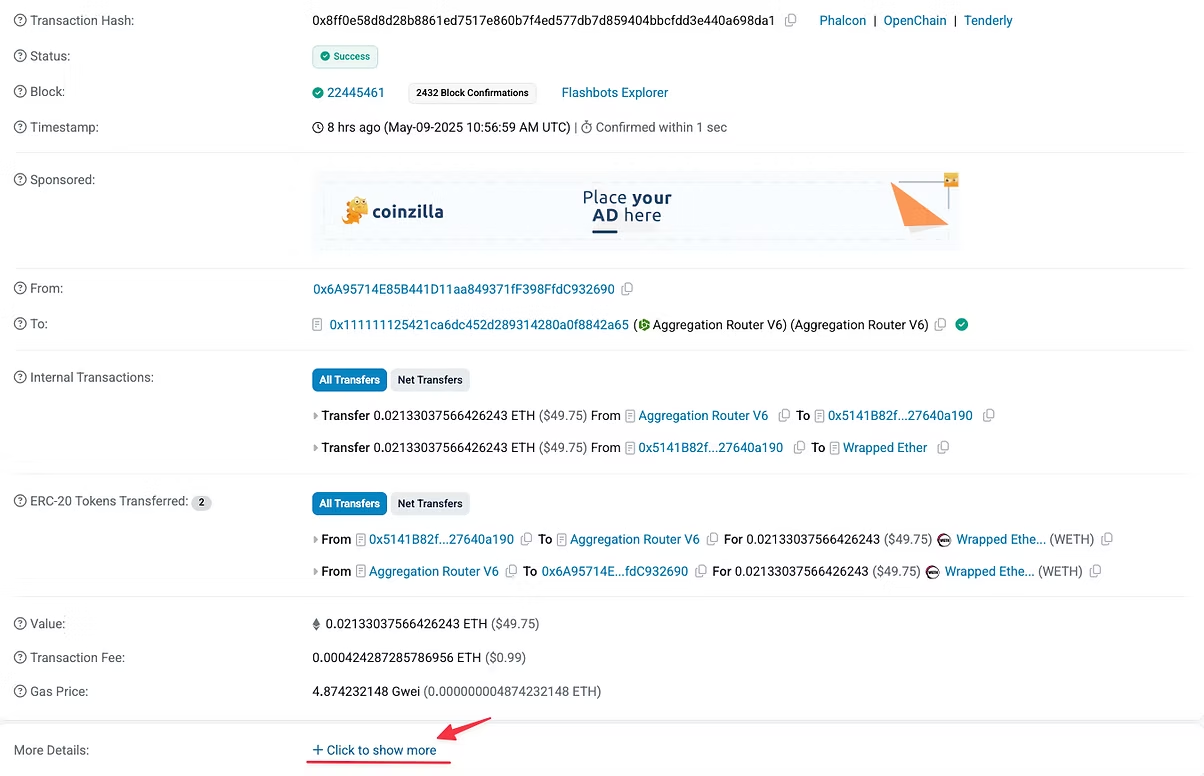This screenshot has height=776, width=1204.
Task: Click the WETH token logo in first ERC-20 row
Action: pyautogui.click(x=944, y=539)
